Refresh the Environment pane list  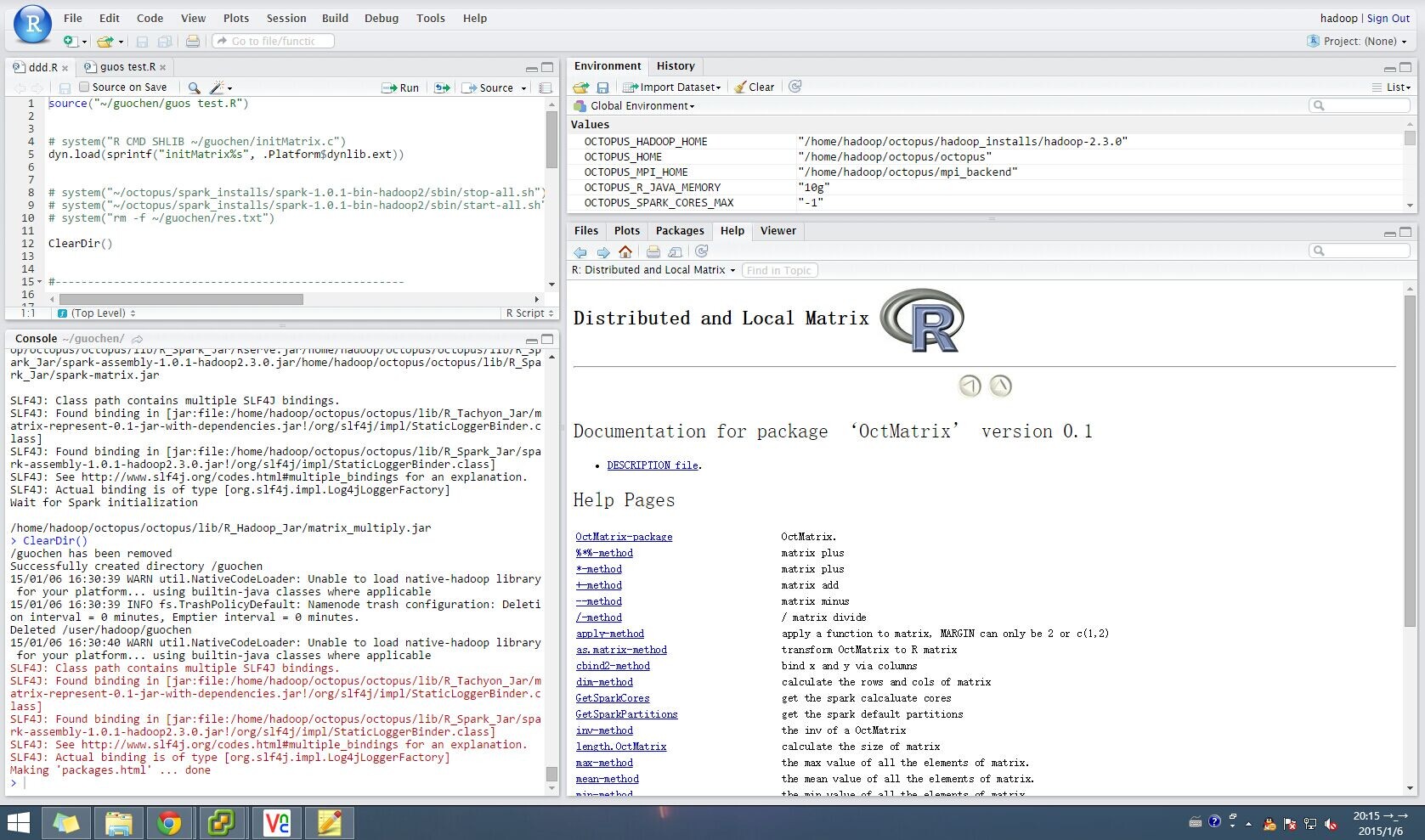point(794,87)
